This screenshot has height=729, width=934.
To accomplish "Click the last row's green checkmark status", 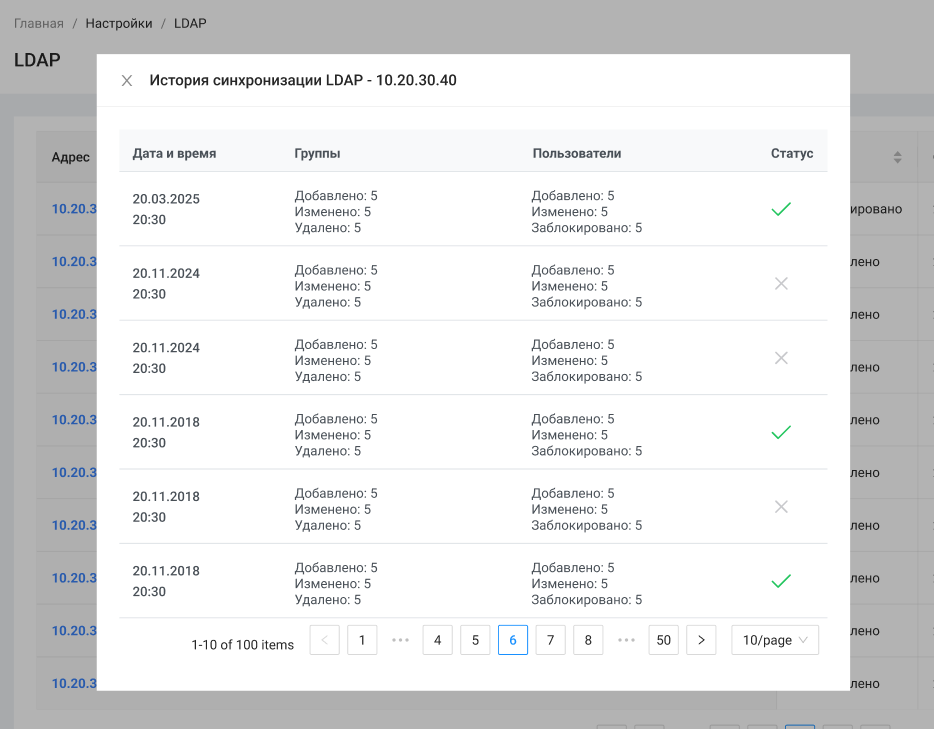I will click(781, 581).
